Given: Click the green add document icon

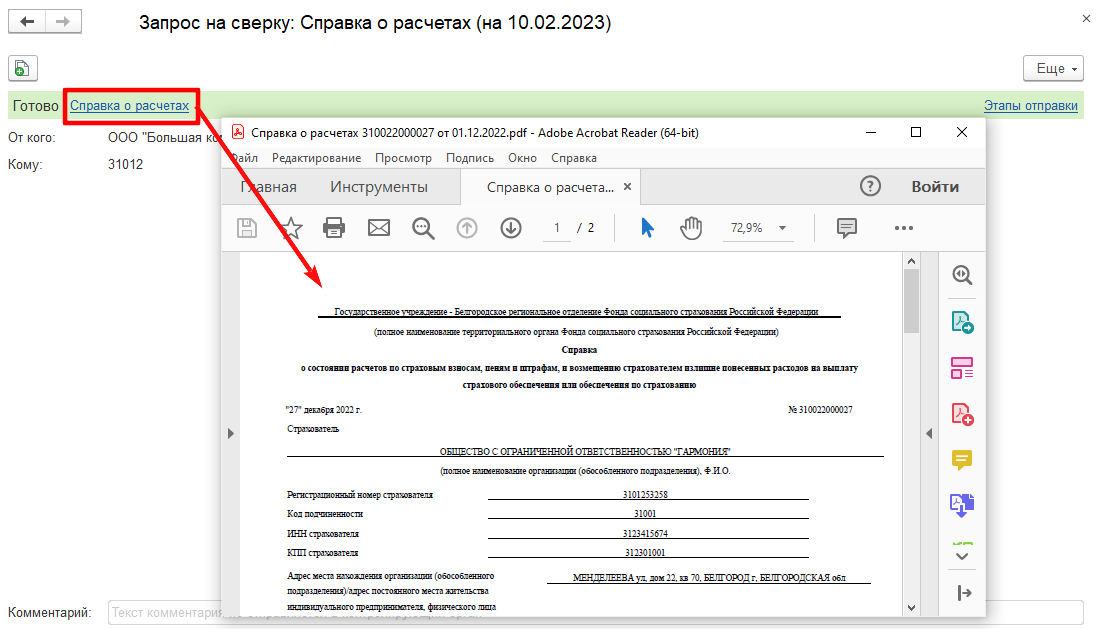Looking at the screenshot, I should [22, 69].
